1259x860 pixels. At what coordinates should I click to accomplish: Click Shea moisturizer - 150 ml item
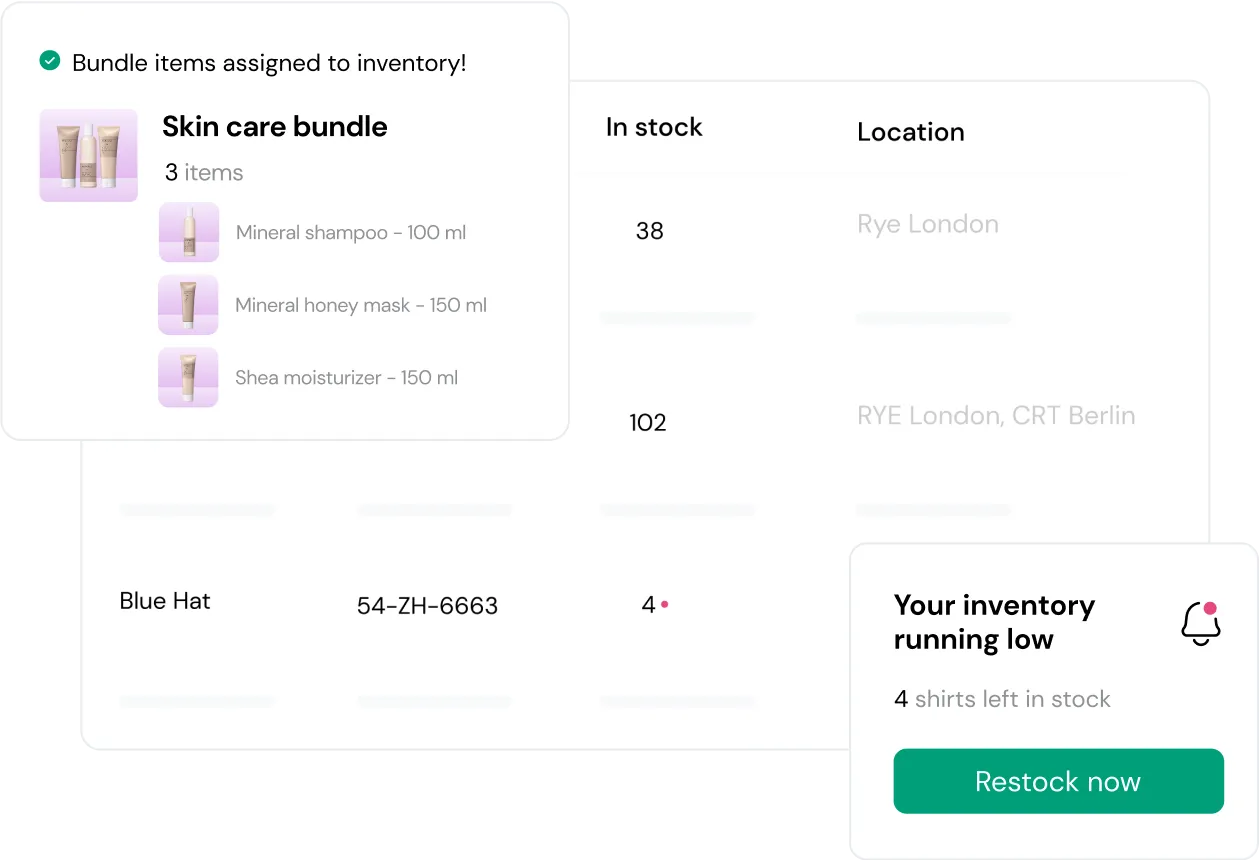pos(346,378)
